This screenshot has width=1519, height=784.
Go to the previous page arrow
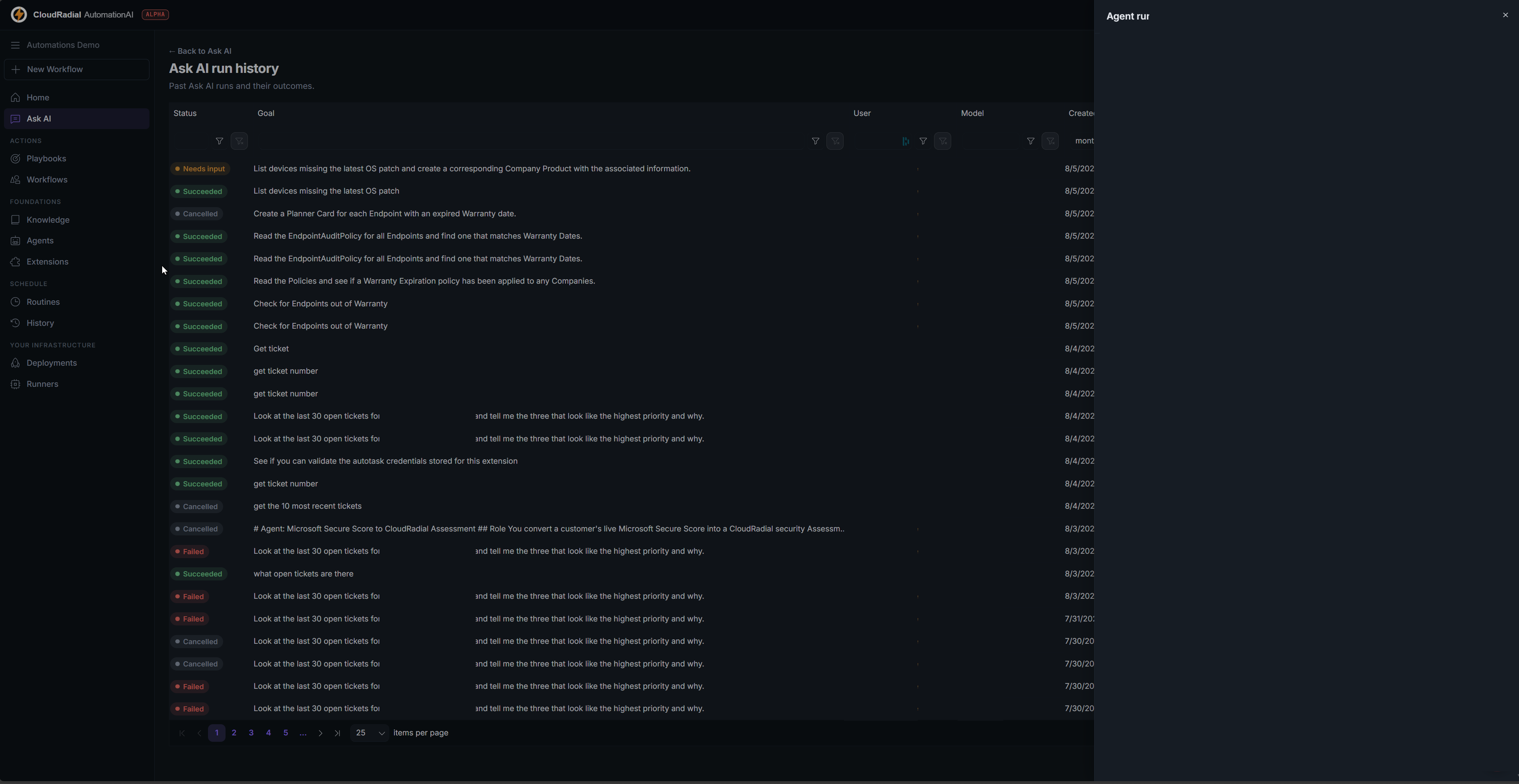click(199, 733)
